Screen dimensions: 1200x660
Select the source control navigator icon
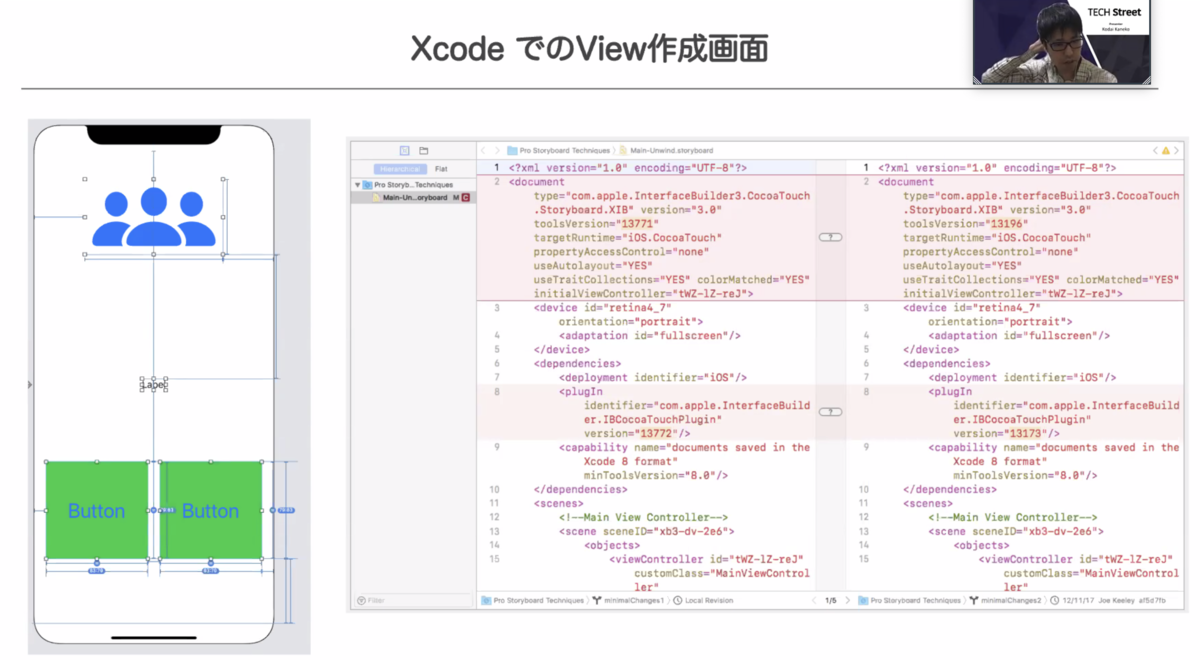click(x=405, y=151)
